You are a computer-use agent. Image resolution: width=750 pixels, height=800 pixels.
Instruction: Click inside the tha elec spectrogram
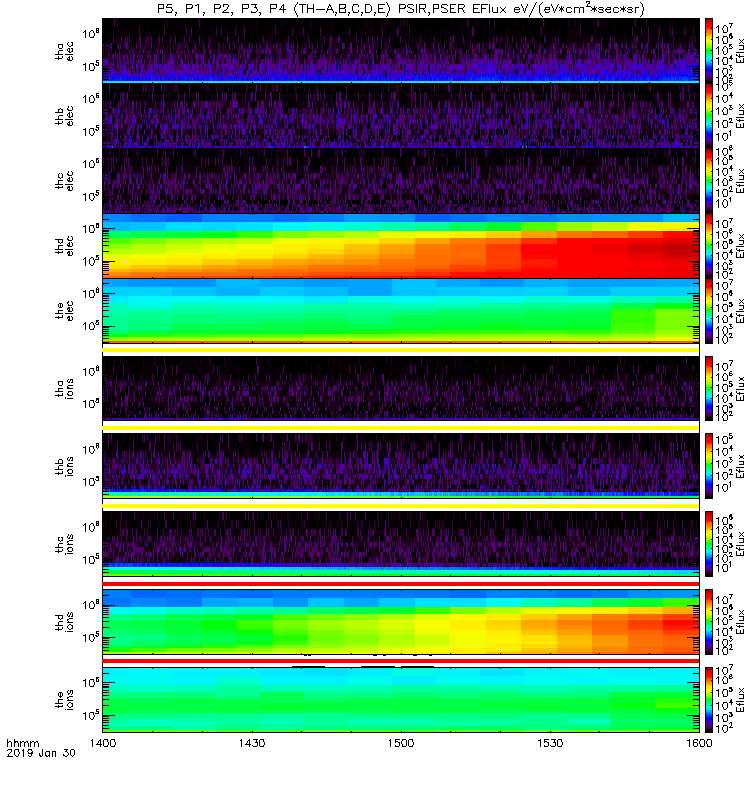[x=401, y=51]
